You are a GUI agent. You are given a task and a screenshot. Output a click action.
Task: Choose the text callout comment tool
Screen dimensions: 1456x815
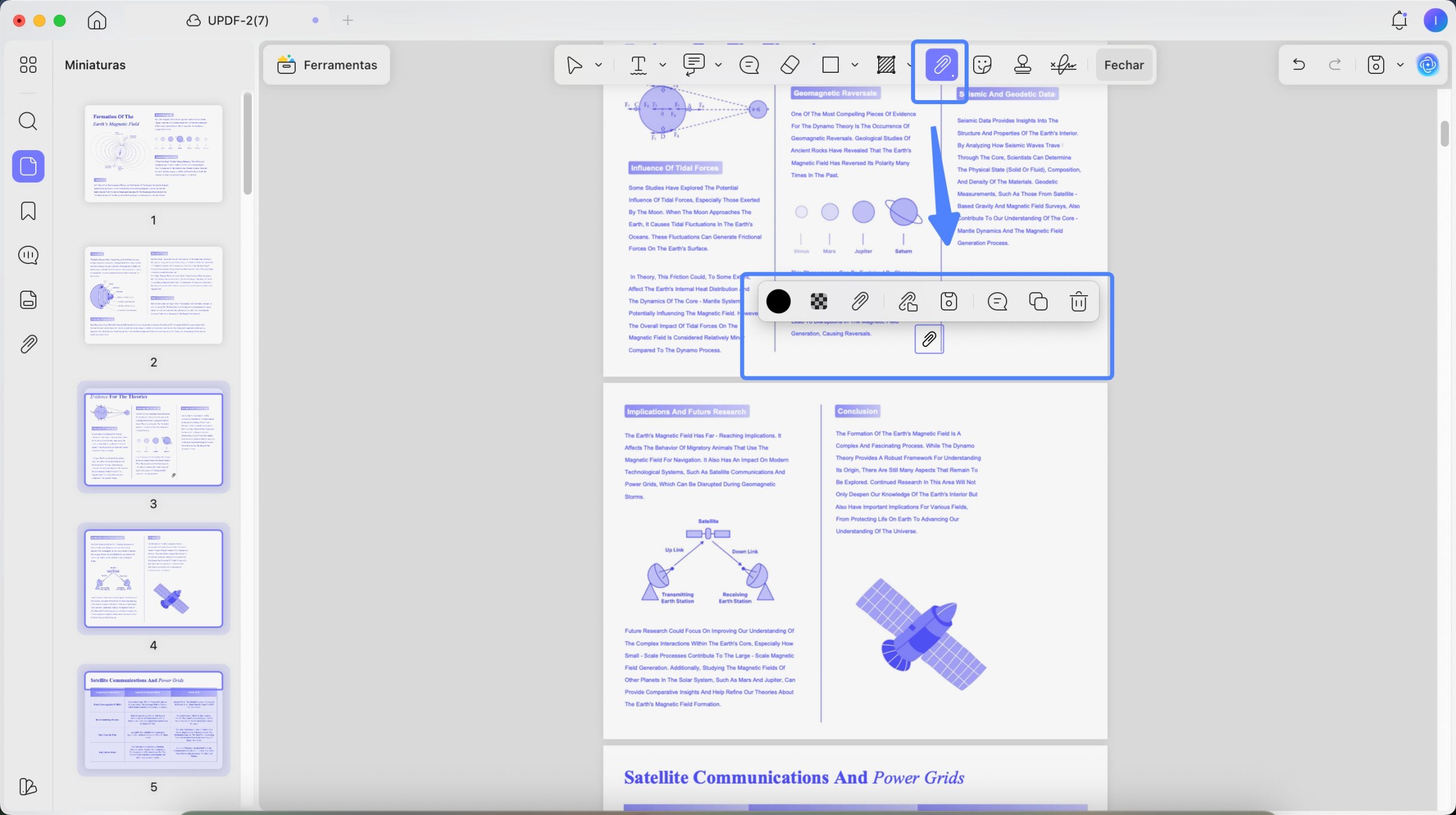coord(694,65)
